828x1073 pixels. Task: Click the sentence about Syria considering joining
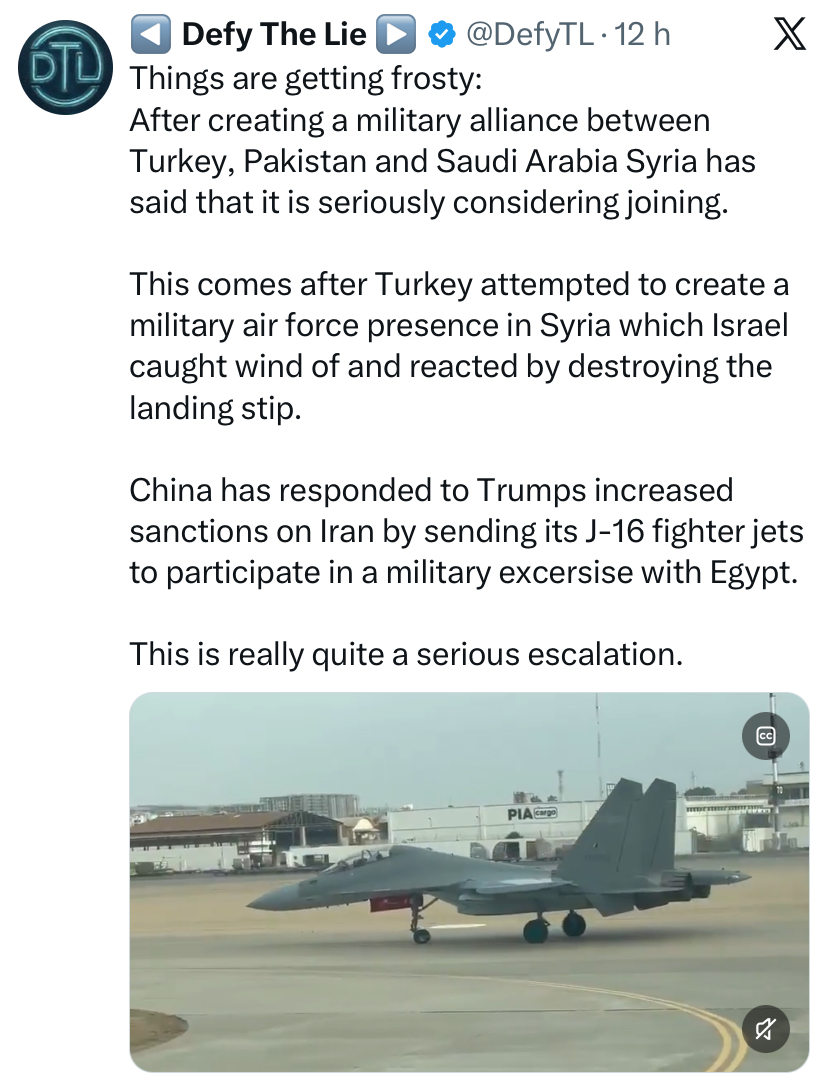coord(443,161)
